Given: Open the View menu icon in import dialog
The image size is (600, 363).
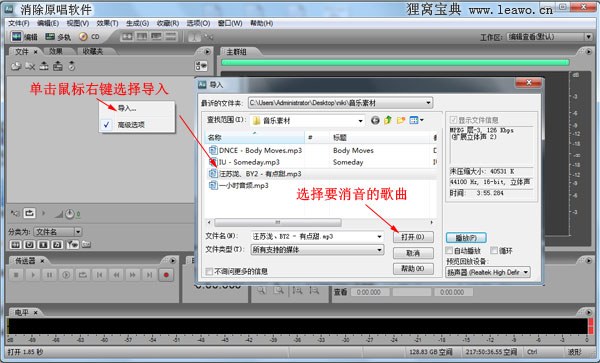Looking at the screenshot, I should pyautogui.click(x=416, y=120).
